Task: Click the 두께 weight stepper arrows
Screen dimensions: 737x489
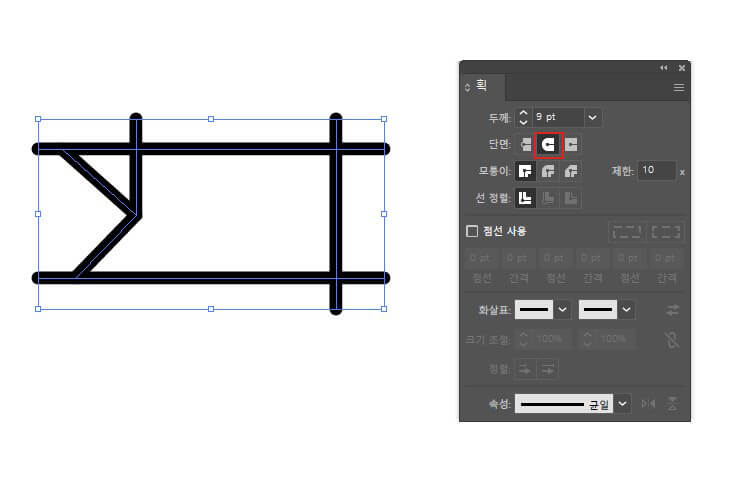Action: click(524, 118)
